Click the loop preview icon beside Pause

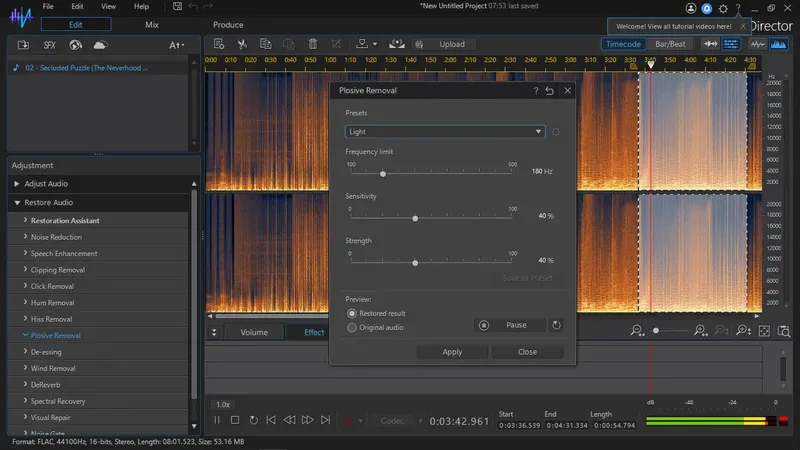557,325
